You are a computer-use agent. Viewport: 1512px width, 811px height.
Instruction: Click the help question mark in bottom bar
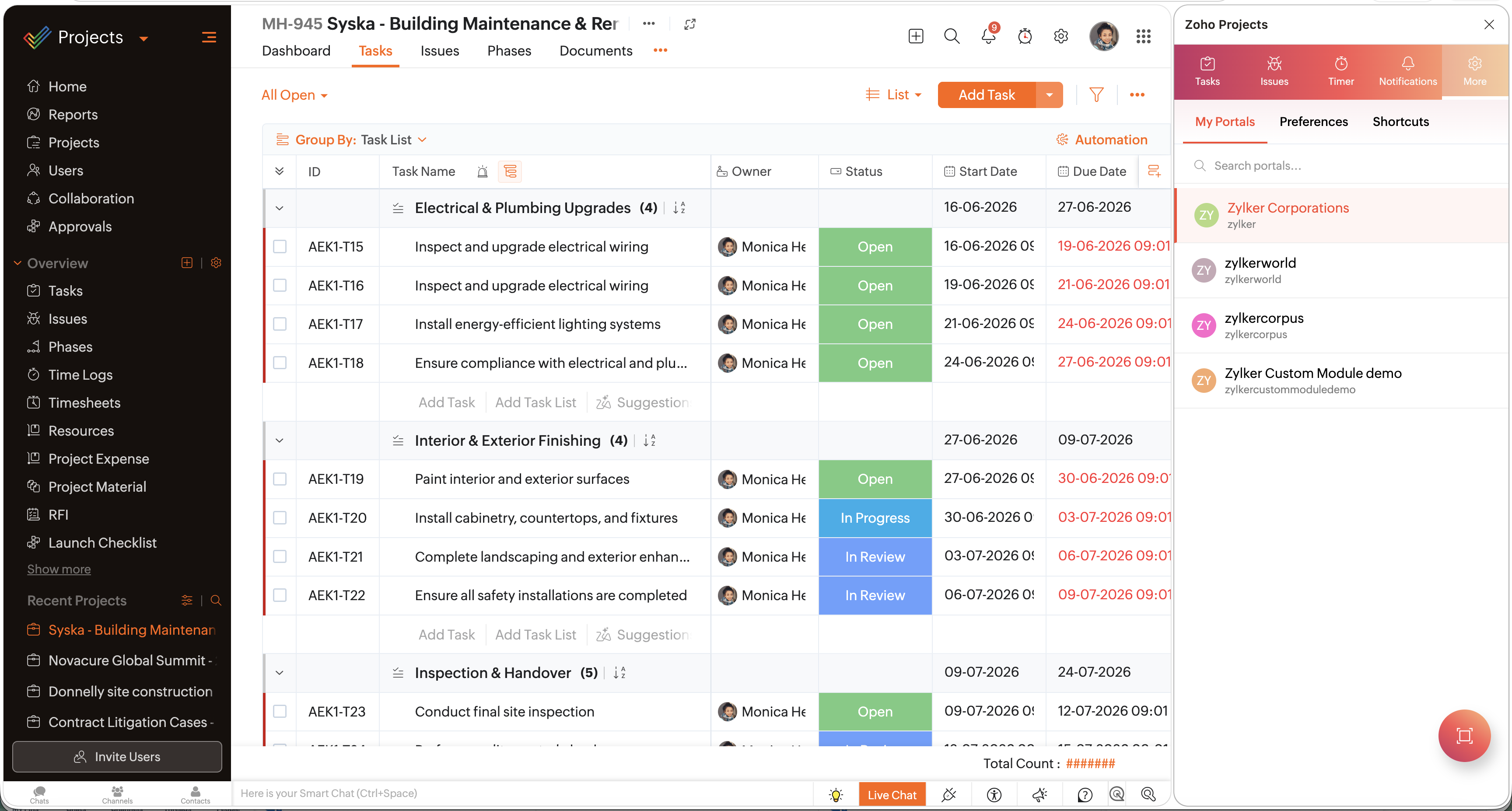[1085, 794]
